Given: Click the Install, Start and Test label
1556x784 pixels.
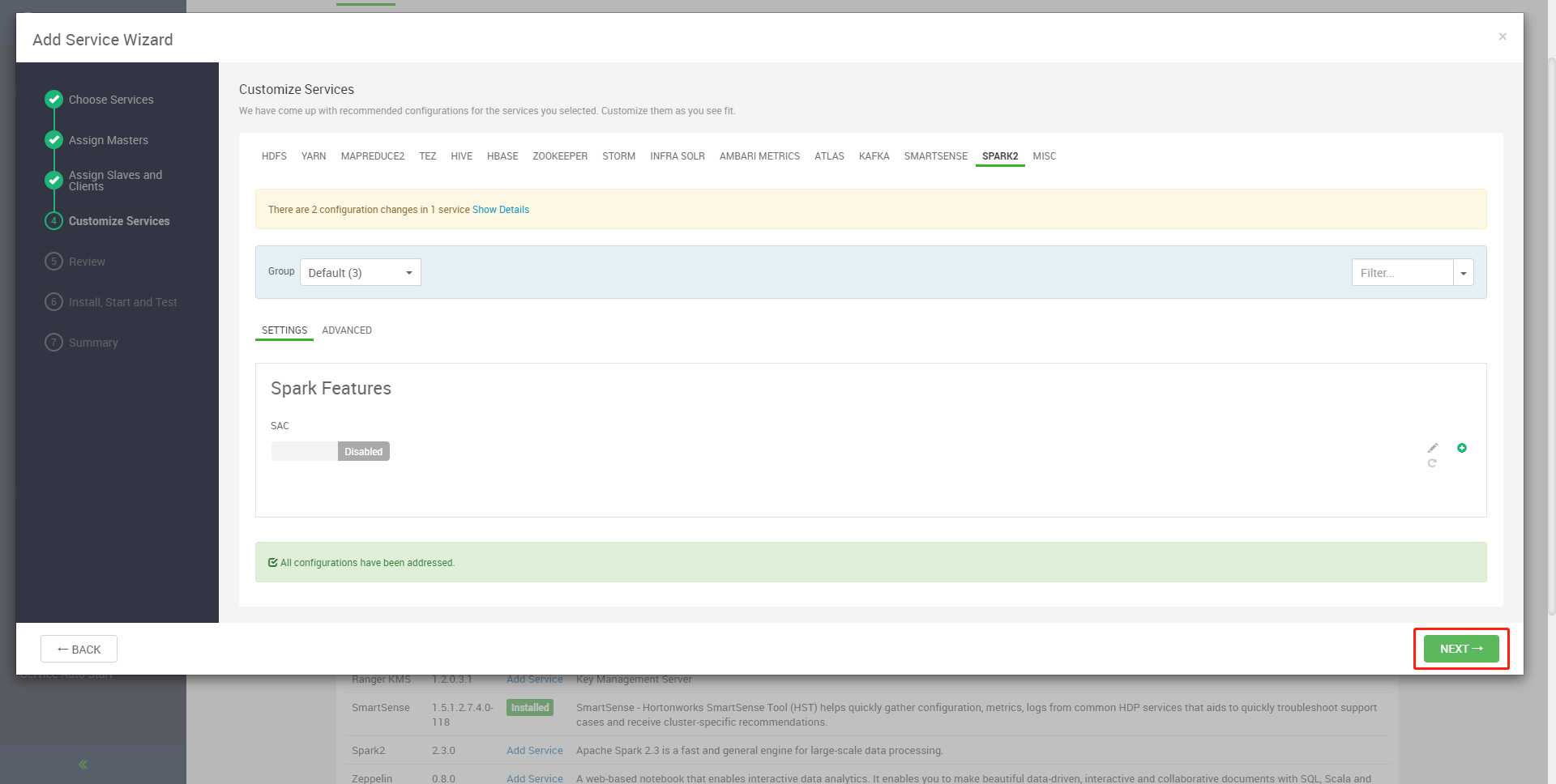Looking at the screenshot, I should (122, 302).
